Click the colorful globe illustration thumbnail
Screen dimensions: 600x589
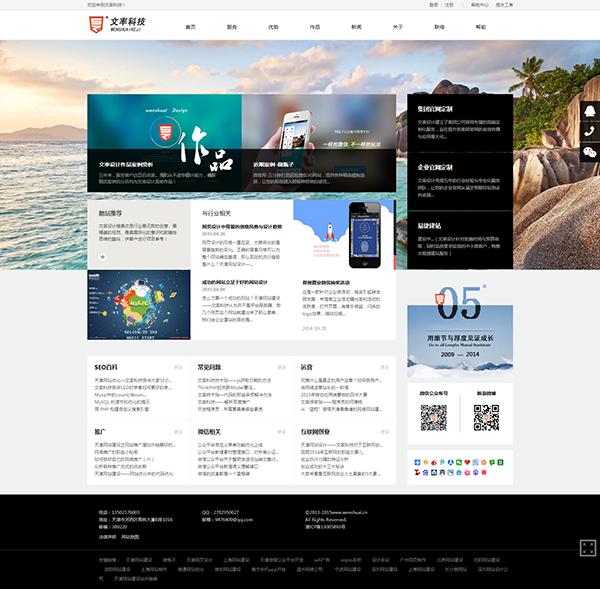coord(139,305)
